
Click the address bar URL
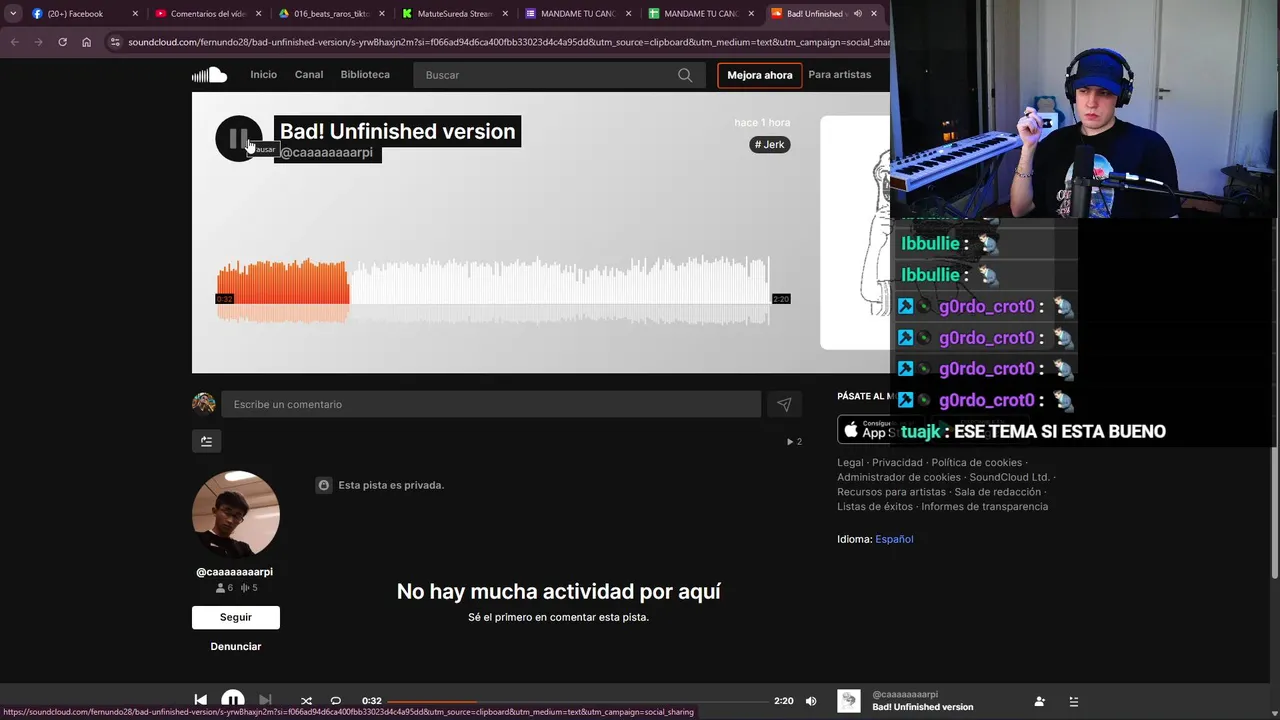(x=508, y=42)
